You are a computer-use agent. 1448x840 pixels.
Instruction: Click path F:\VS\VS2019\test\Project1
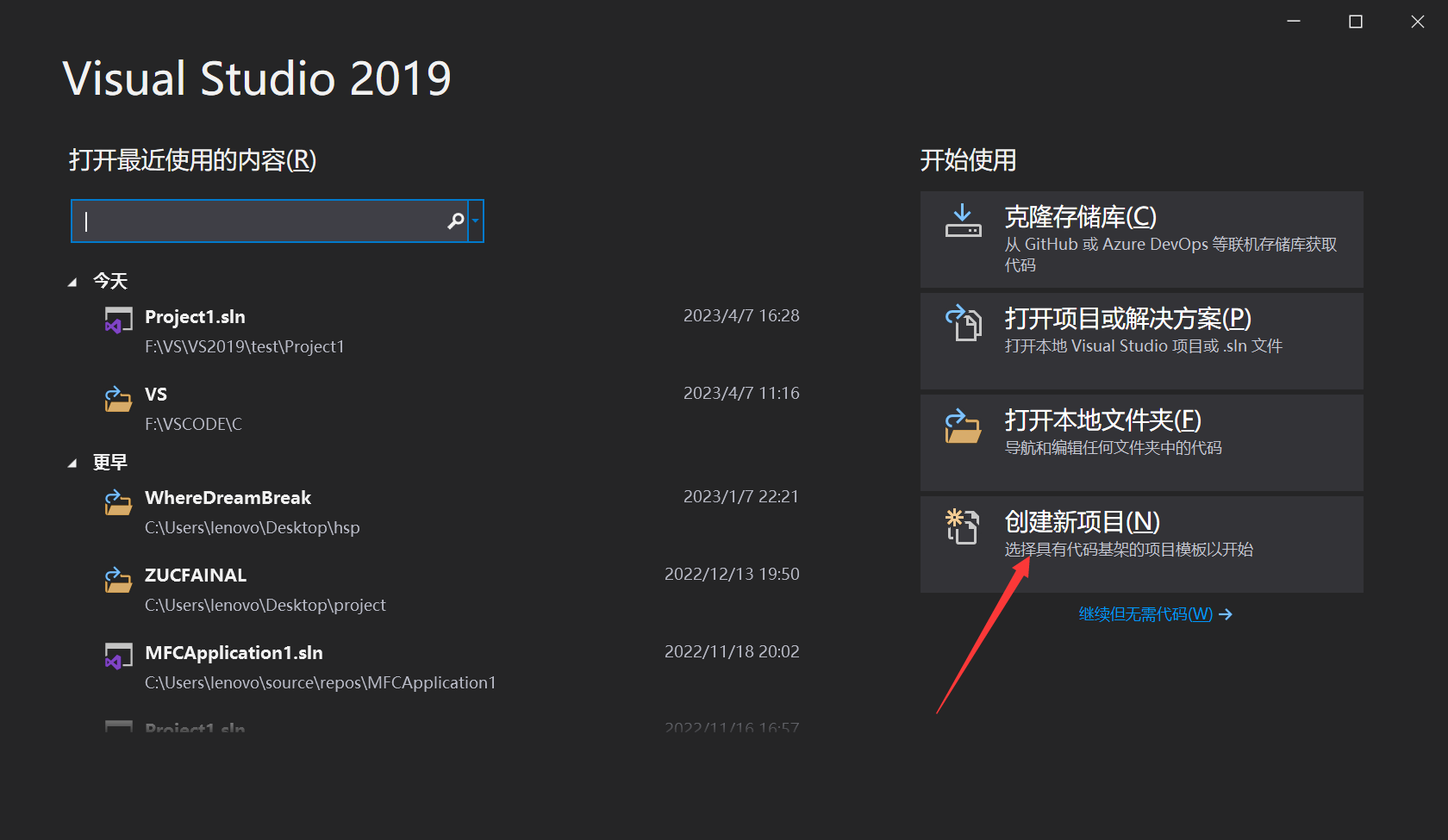pos(245,346)
